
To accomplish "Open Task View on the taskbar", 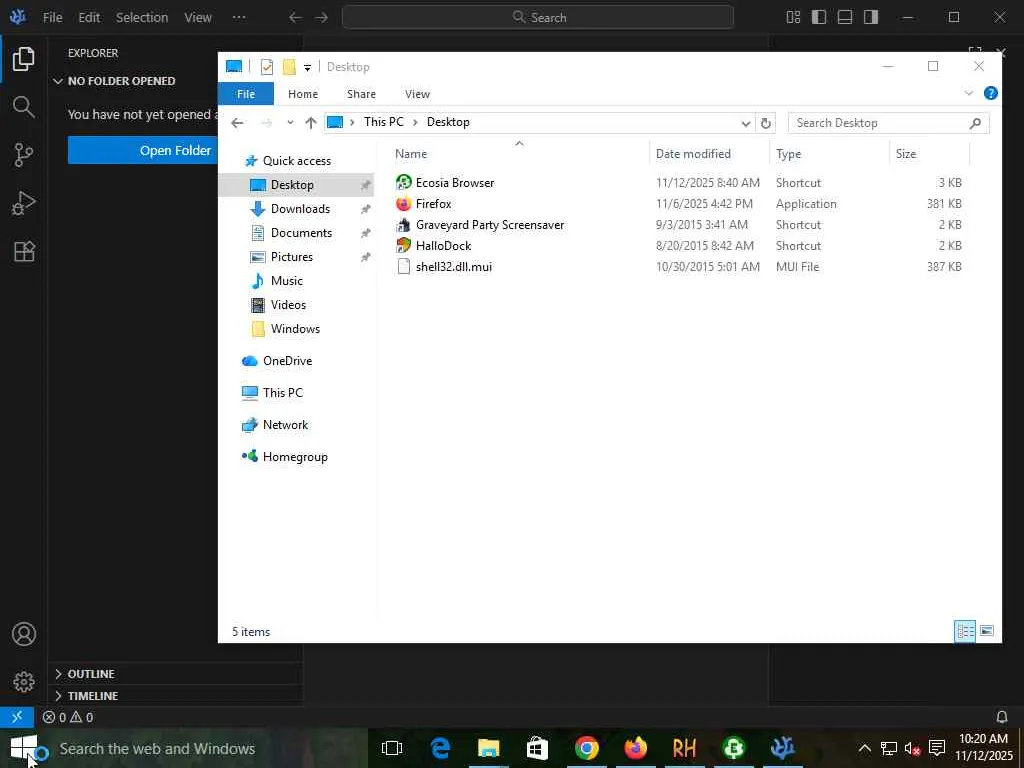I will click(x=392, y=748).
